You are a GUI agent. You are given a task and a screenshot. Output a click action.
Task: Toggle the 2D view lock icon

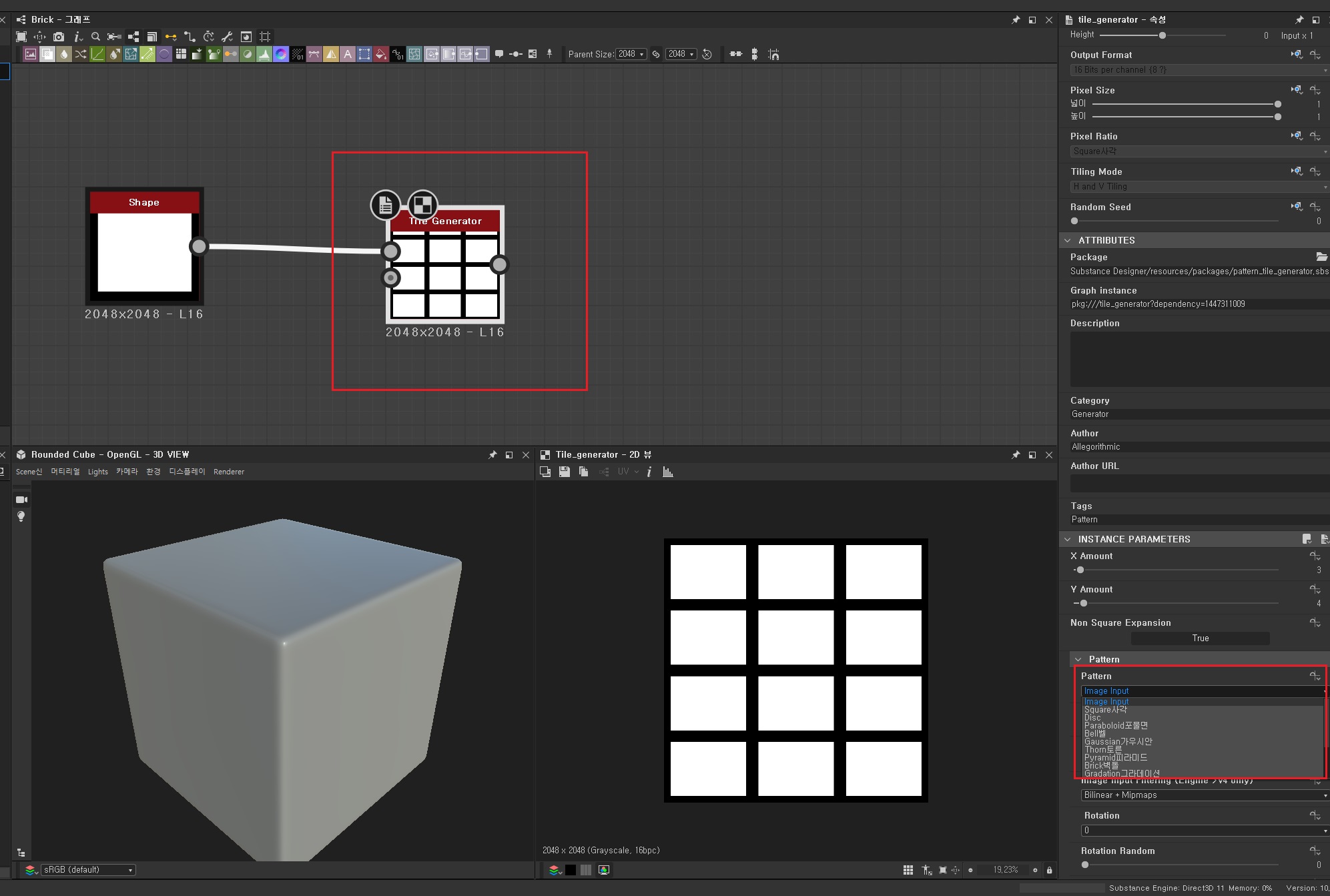[1049, 870]
